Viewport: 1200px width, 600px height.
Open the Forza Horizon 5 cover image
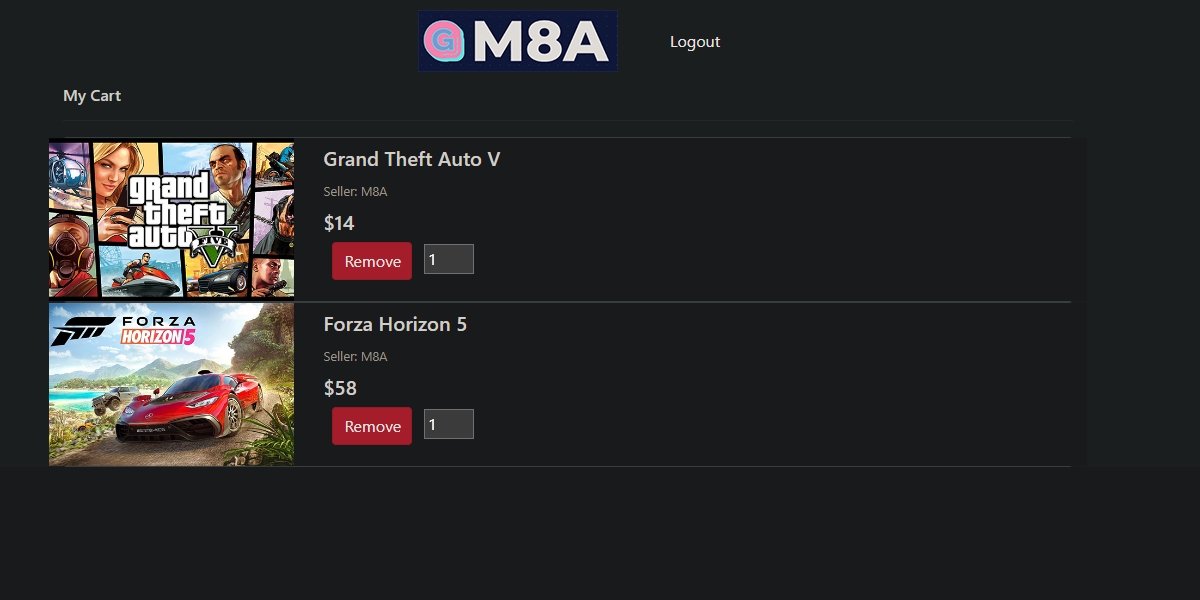(171, 385)
